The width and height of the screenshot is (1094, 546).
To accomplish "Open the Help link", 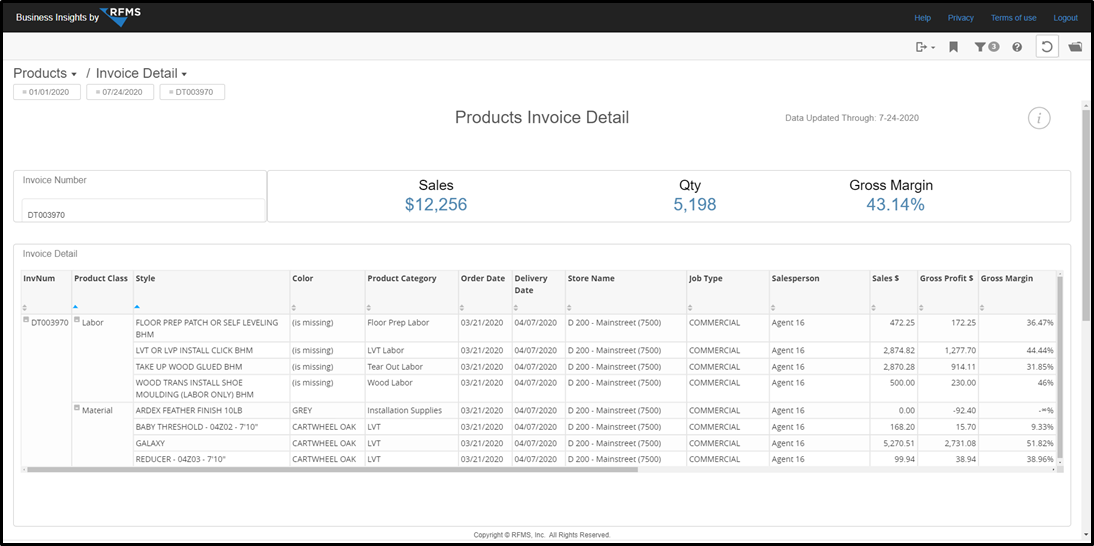I will pyautogui.click(x=922, y=17).
